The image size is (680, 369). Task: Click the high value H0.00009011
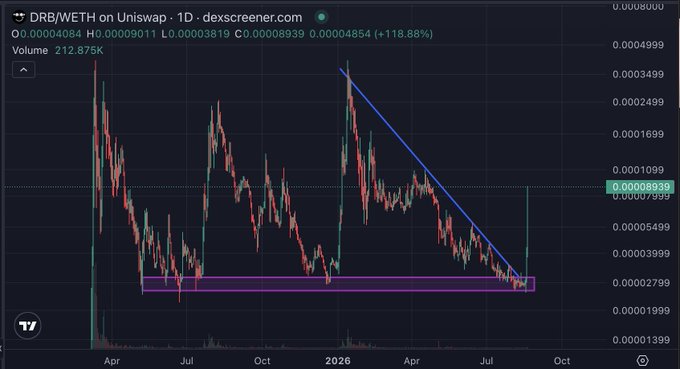(121, 34)
